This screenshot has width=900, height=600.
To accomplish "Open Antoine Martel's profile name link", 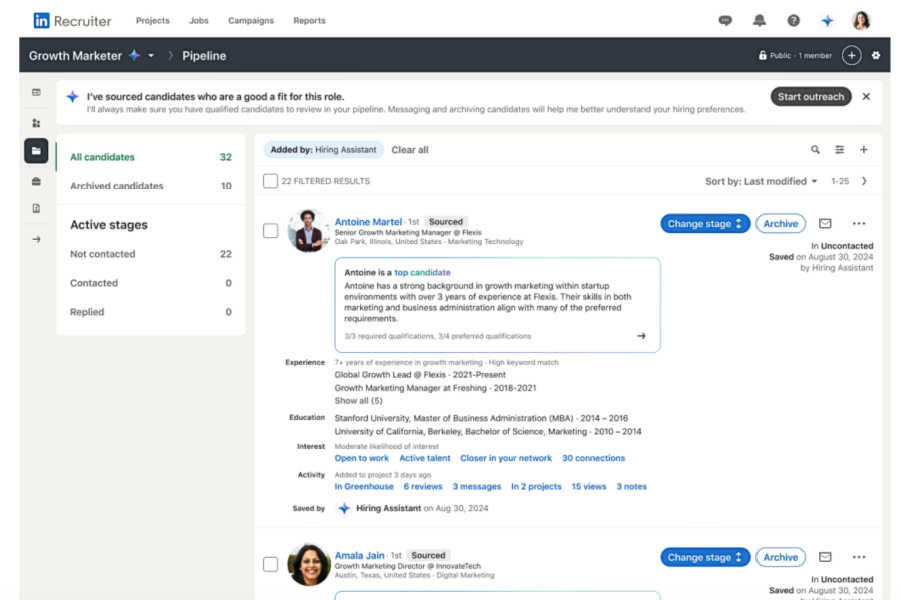I will pyautogui.click(x=368, y=222).
